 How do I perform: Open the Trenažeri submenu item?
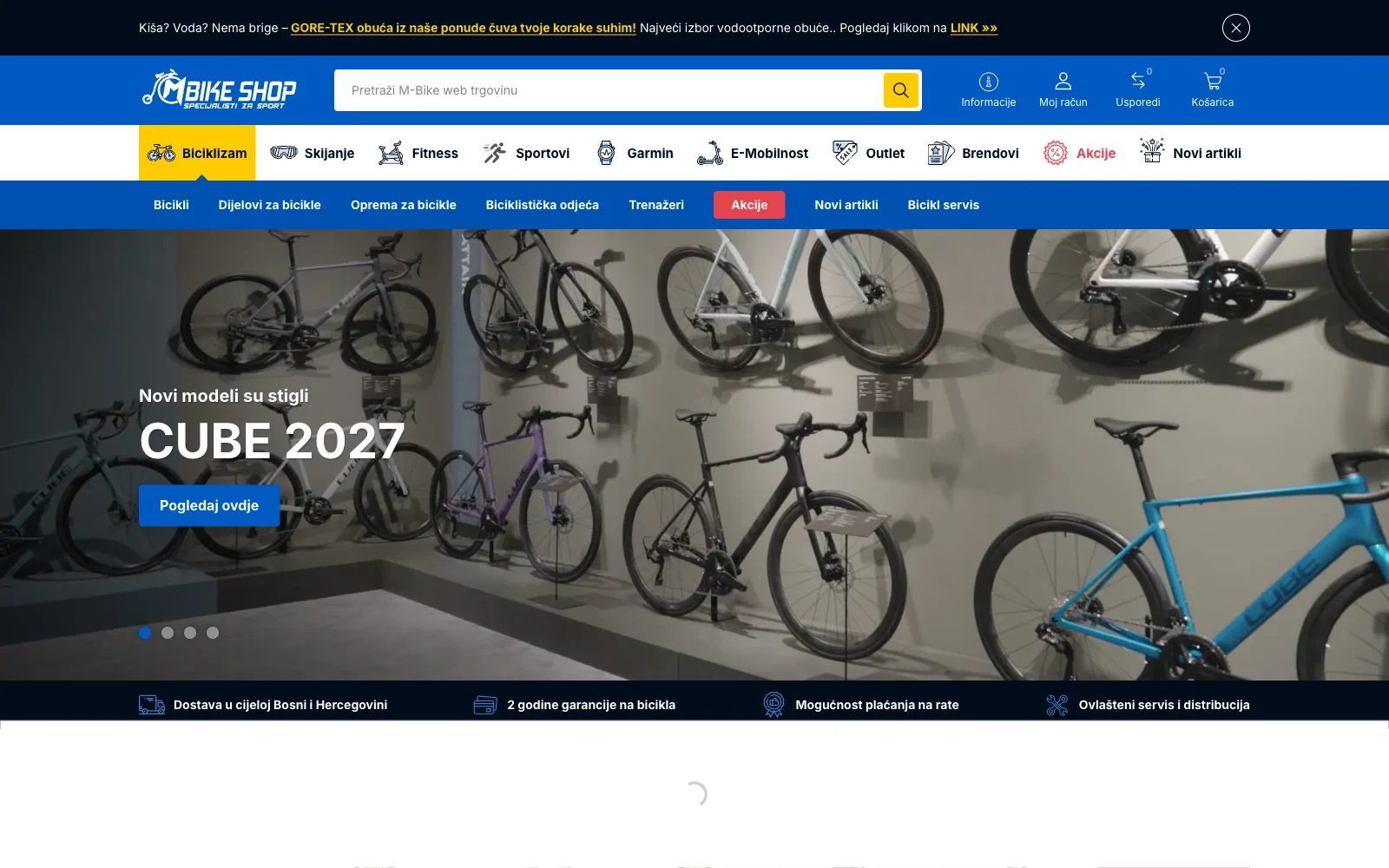656,205
